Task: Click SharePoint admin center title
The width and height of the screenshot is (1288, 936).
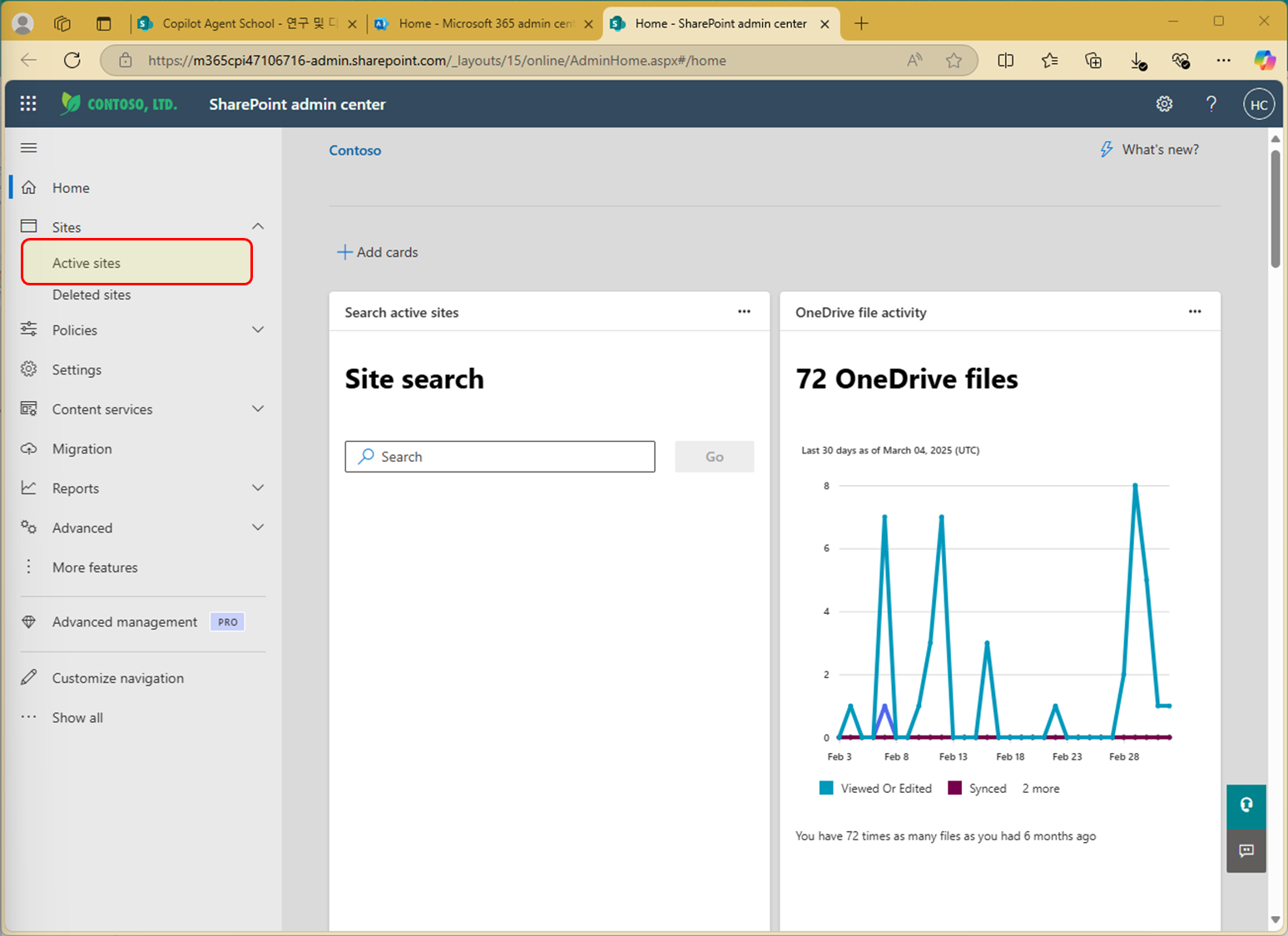Action: pos(297,104)
